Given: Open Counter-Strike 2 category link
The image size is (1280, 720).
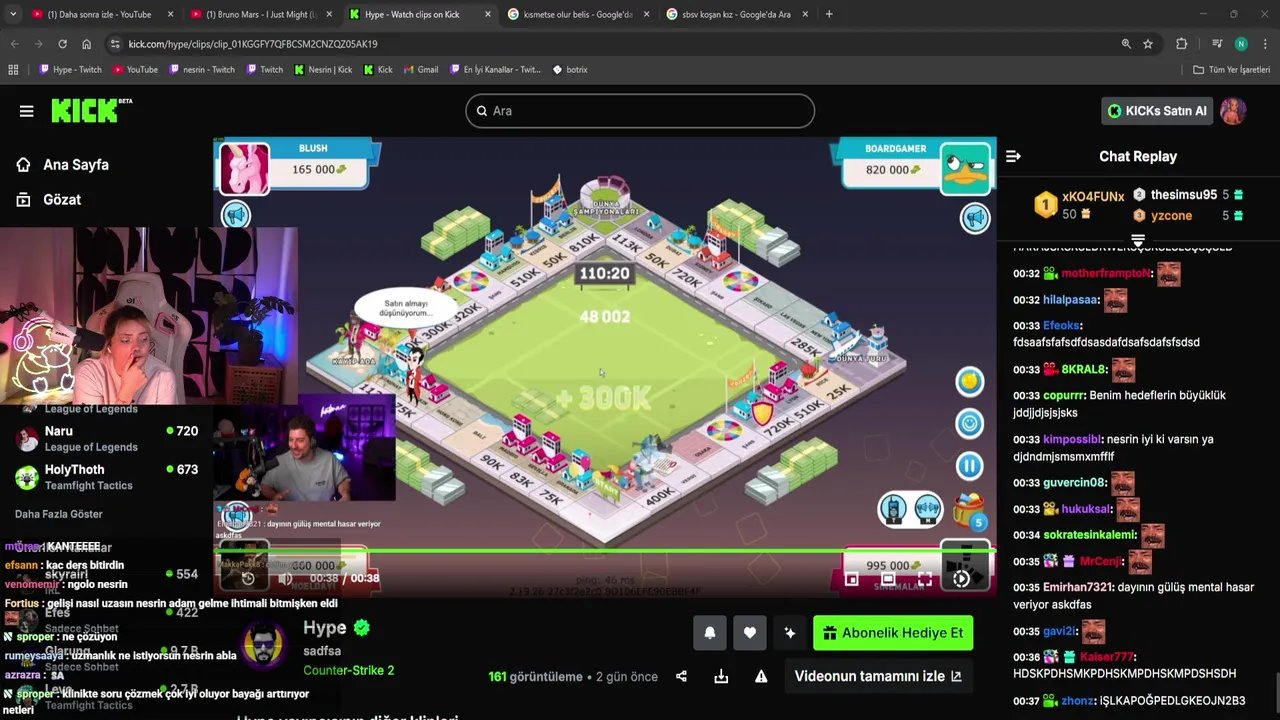Looking at the screenshot, I should [348, 670].
